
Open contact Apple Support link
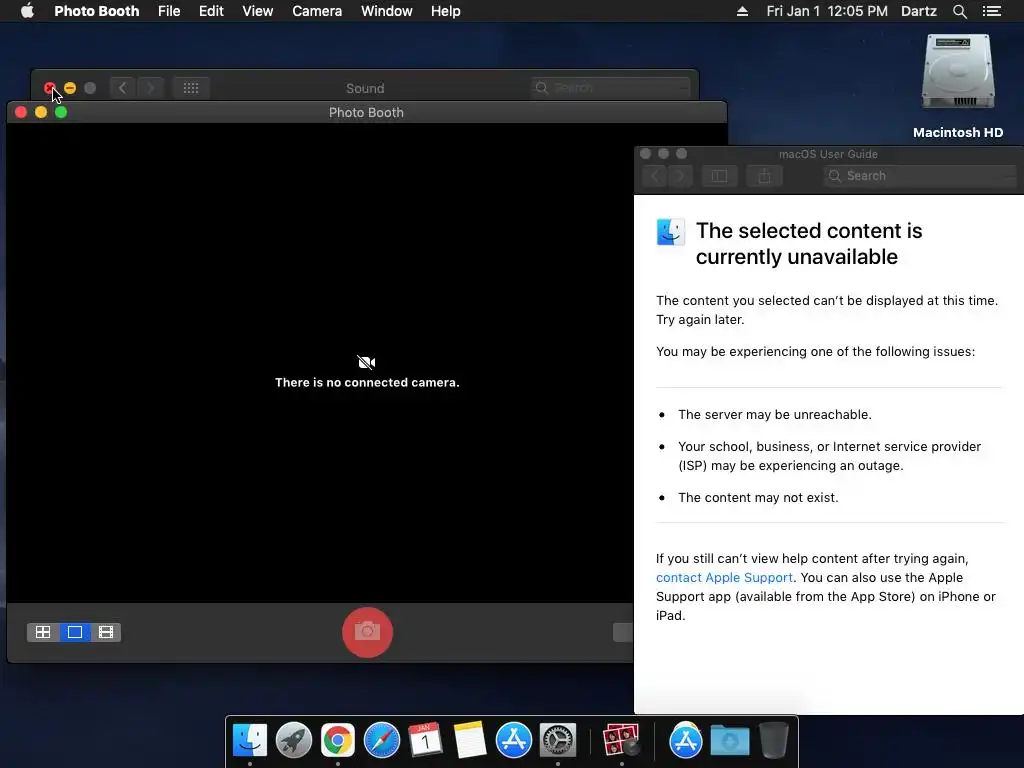724,577
